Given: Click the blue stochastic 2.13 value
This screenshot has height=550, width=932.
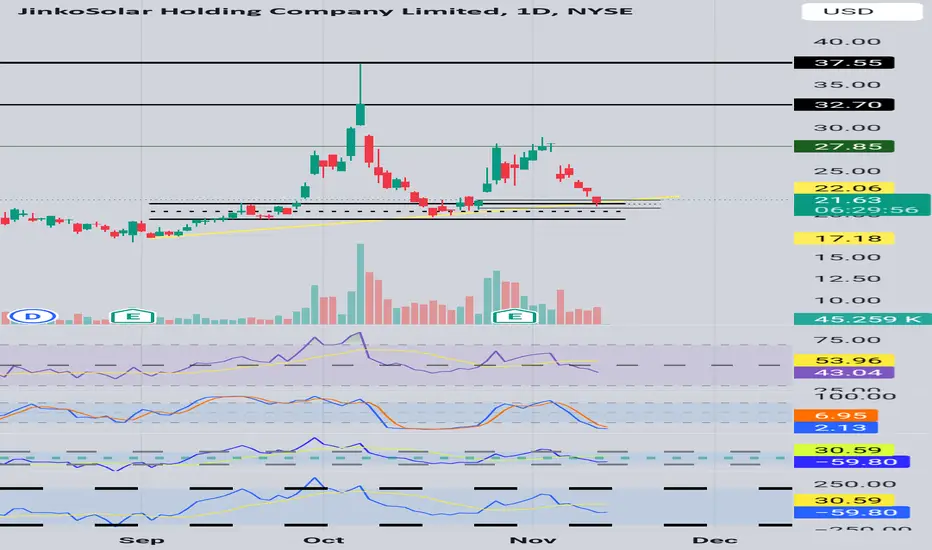Looking at the screenshot, I should (x=835, y=428).
